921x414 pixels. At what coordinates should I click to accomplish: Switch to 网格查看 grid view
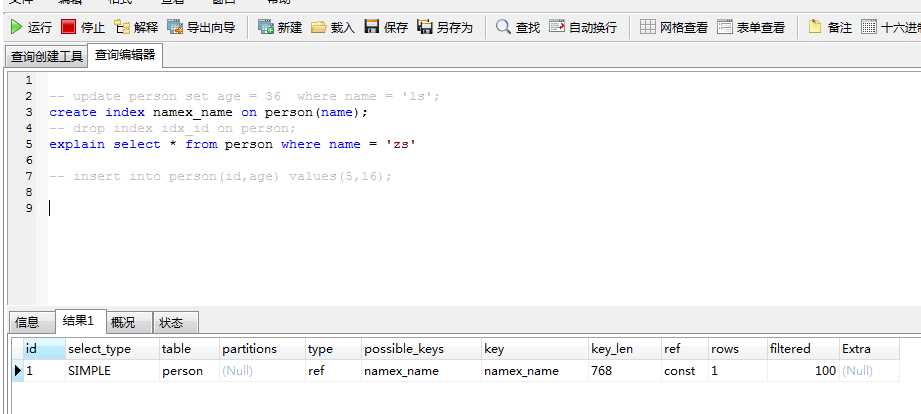pyautogui.click(x=674, y=27)
